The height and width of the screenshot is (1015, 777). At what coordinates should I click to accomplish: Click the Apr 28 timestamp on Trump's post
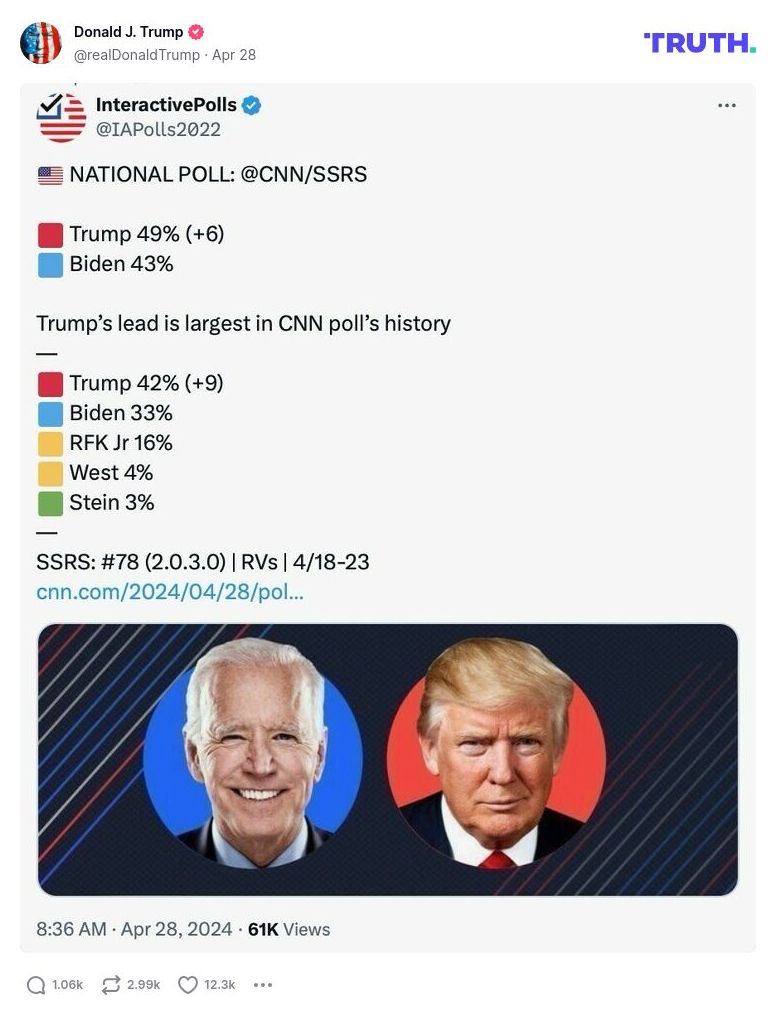[234, 55]
